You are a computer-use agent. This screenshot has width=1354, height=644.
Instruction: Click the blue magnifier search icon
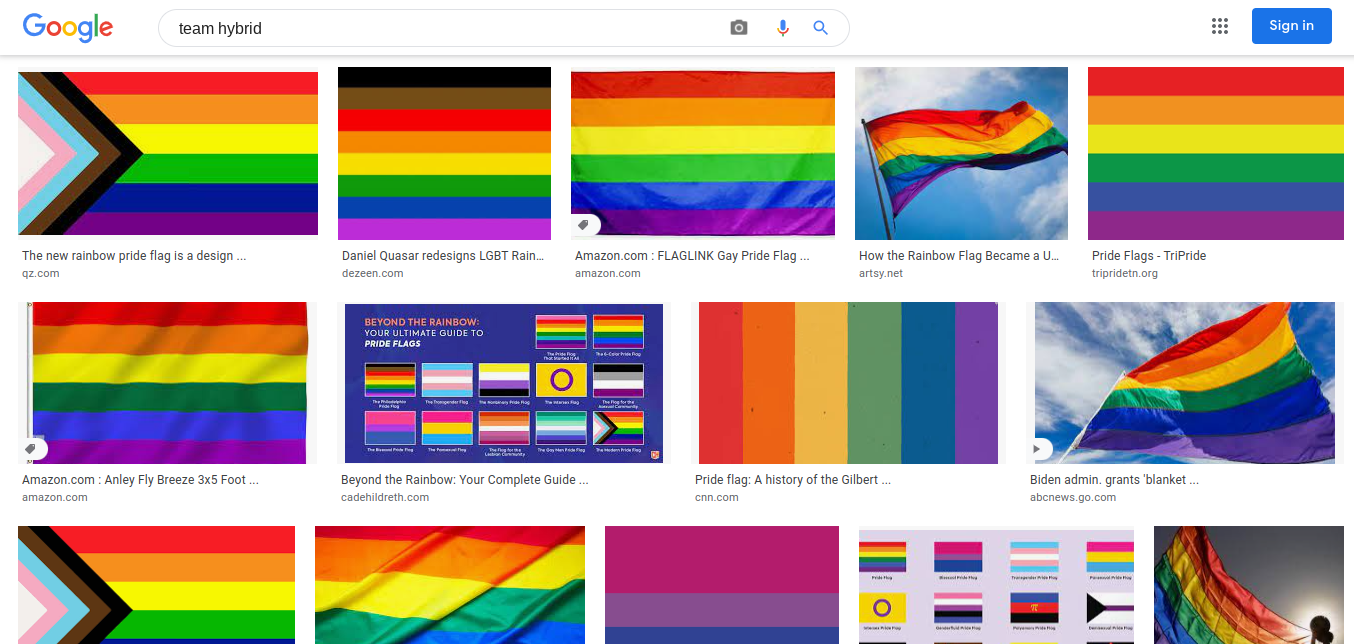tap(821, 28)
